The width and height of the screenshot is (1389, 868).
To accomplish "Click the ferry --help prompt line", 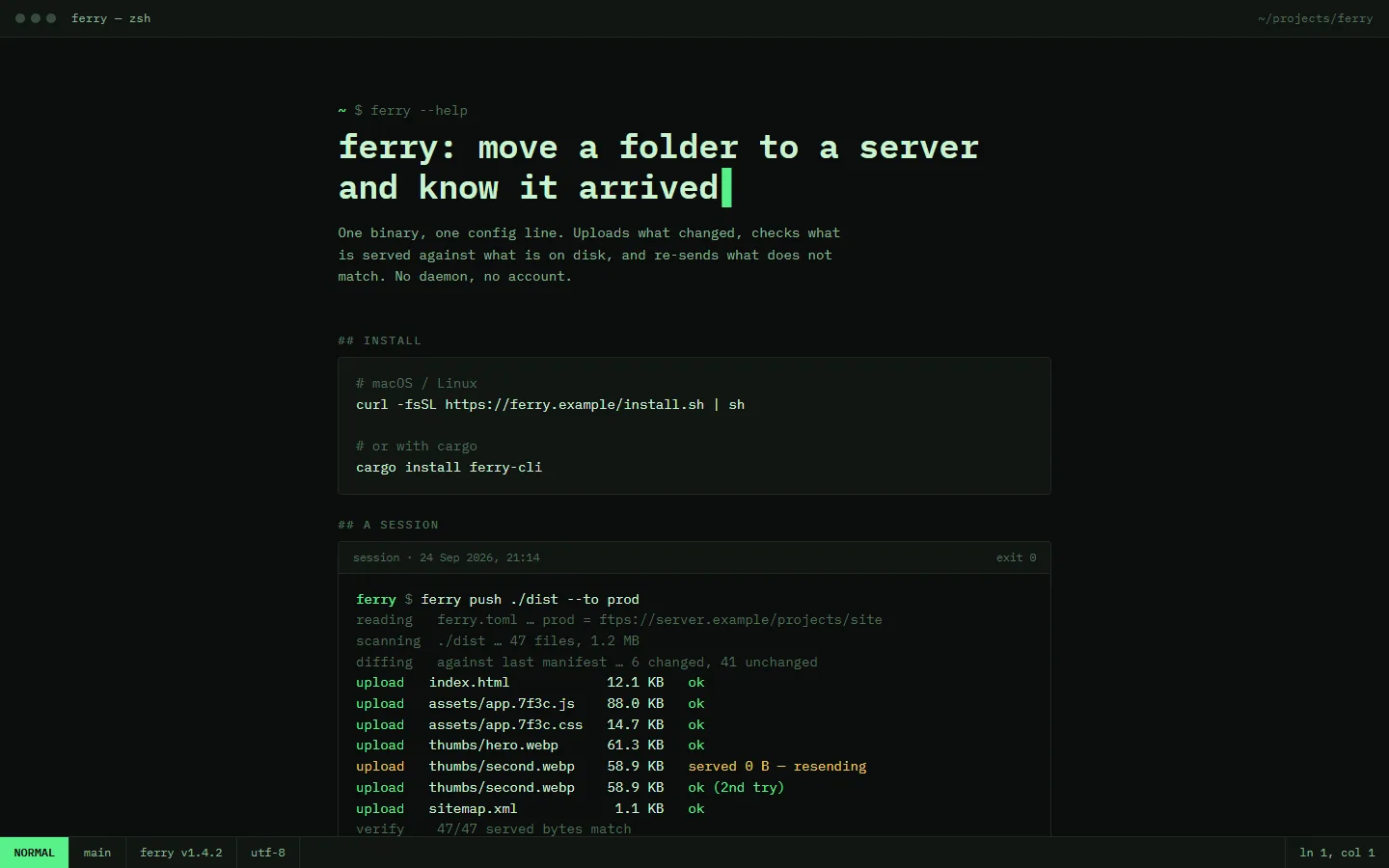I will (402, 111).
